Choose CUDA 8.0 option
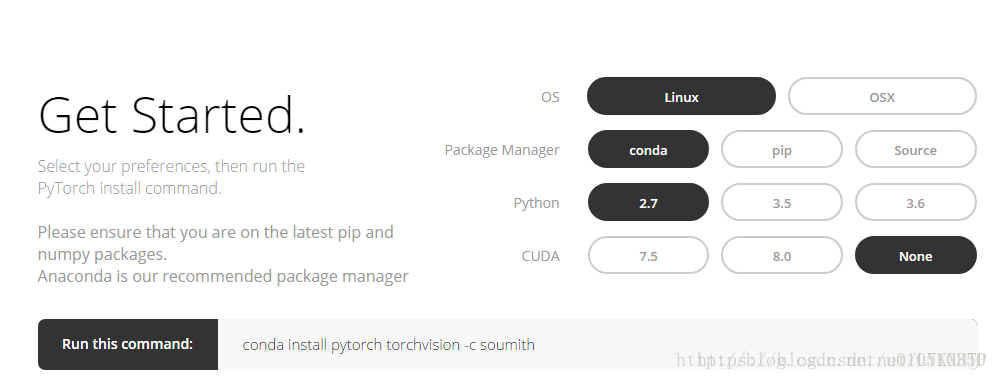This screenshot has width=998, height=380. 782,255
